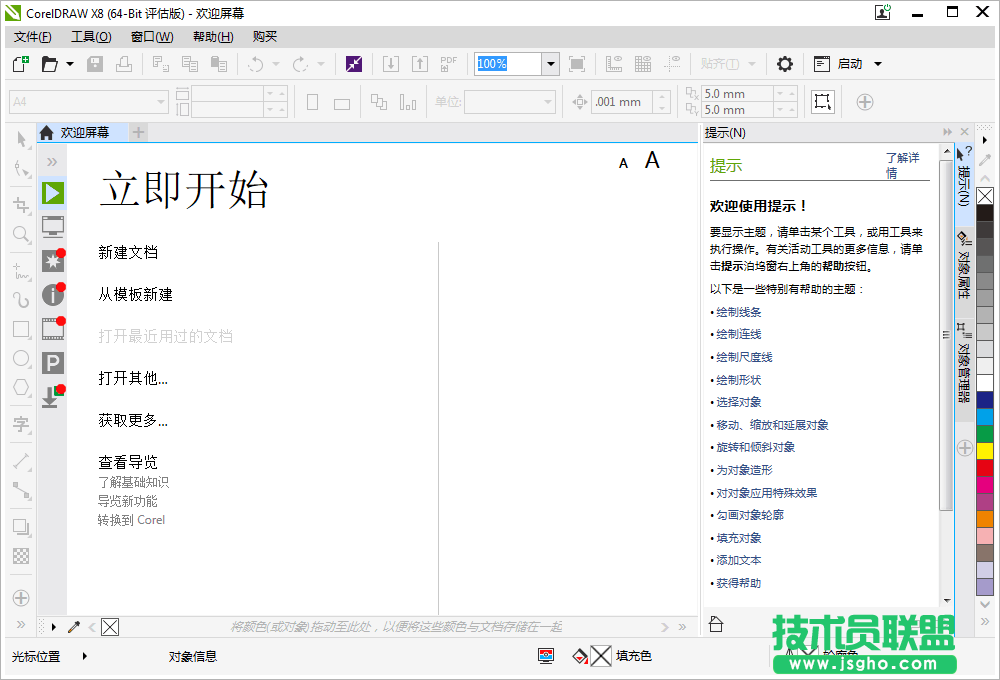Click the New document toolbar icon
This screenshot has height=680, width=1000.
[x=21, y=64]
